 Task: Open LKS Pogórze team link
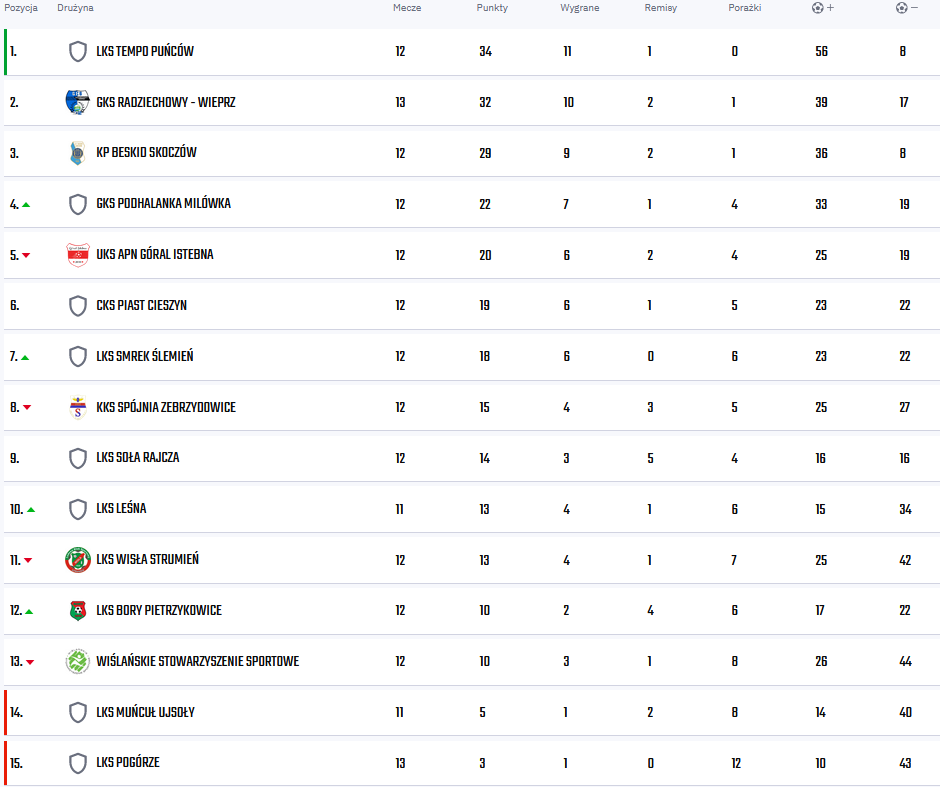click(128, 762)
